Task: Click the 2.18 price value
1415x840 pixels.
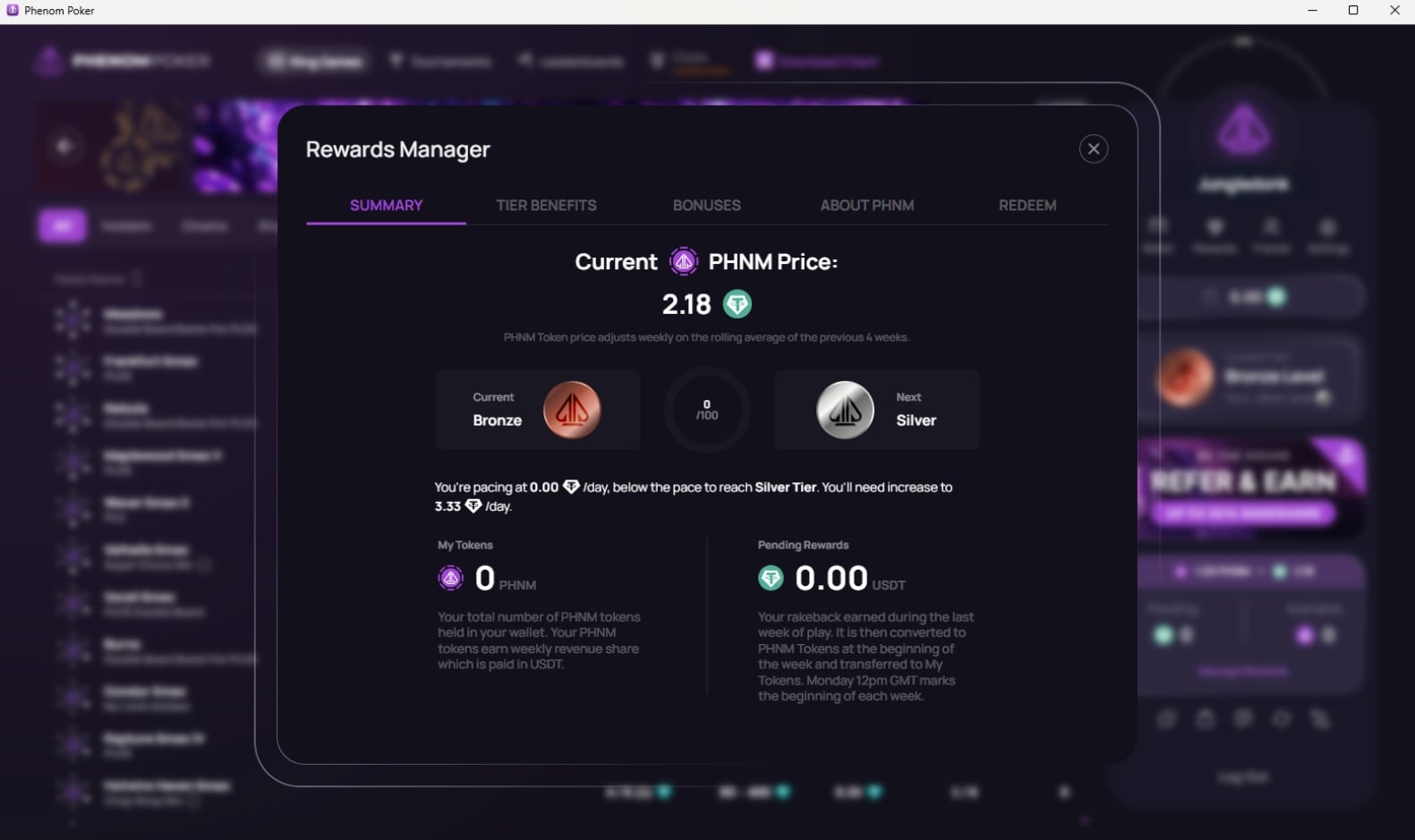Action: (x=686, y=304)
